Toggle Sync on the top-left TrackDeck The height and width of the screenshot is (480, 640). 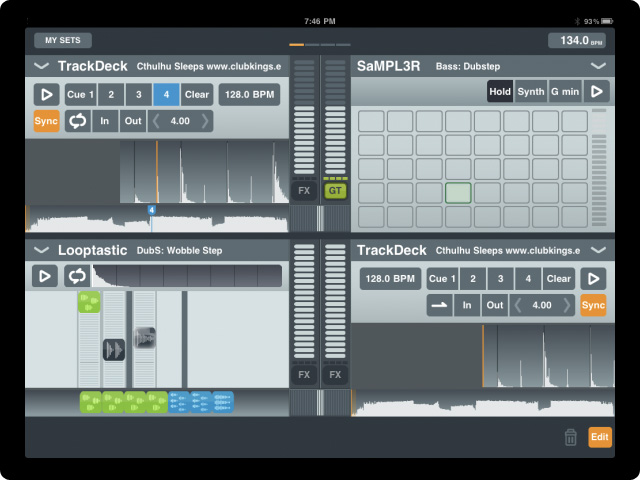[47, 121]
